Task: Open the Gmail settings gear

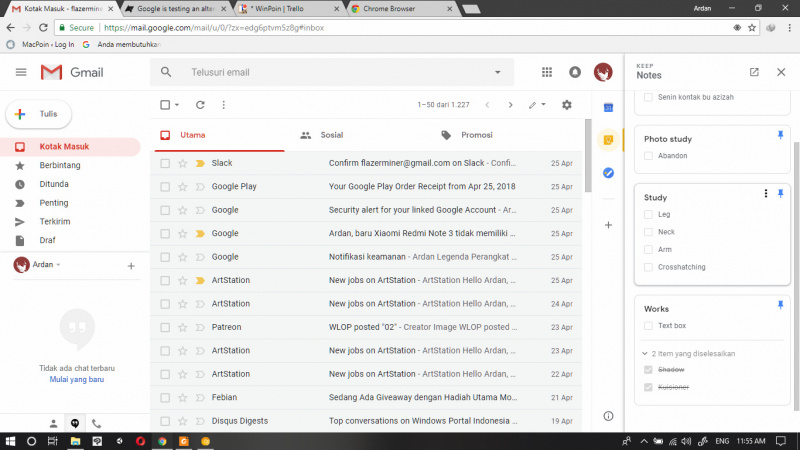Action: click(x=567, y=105)
